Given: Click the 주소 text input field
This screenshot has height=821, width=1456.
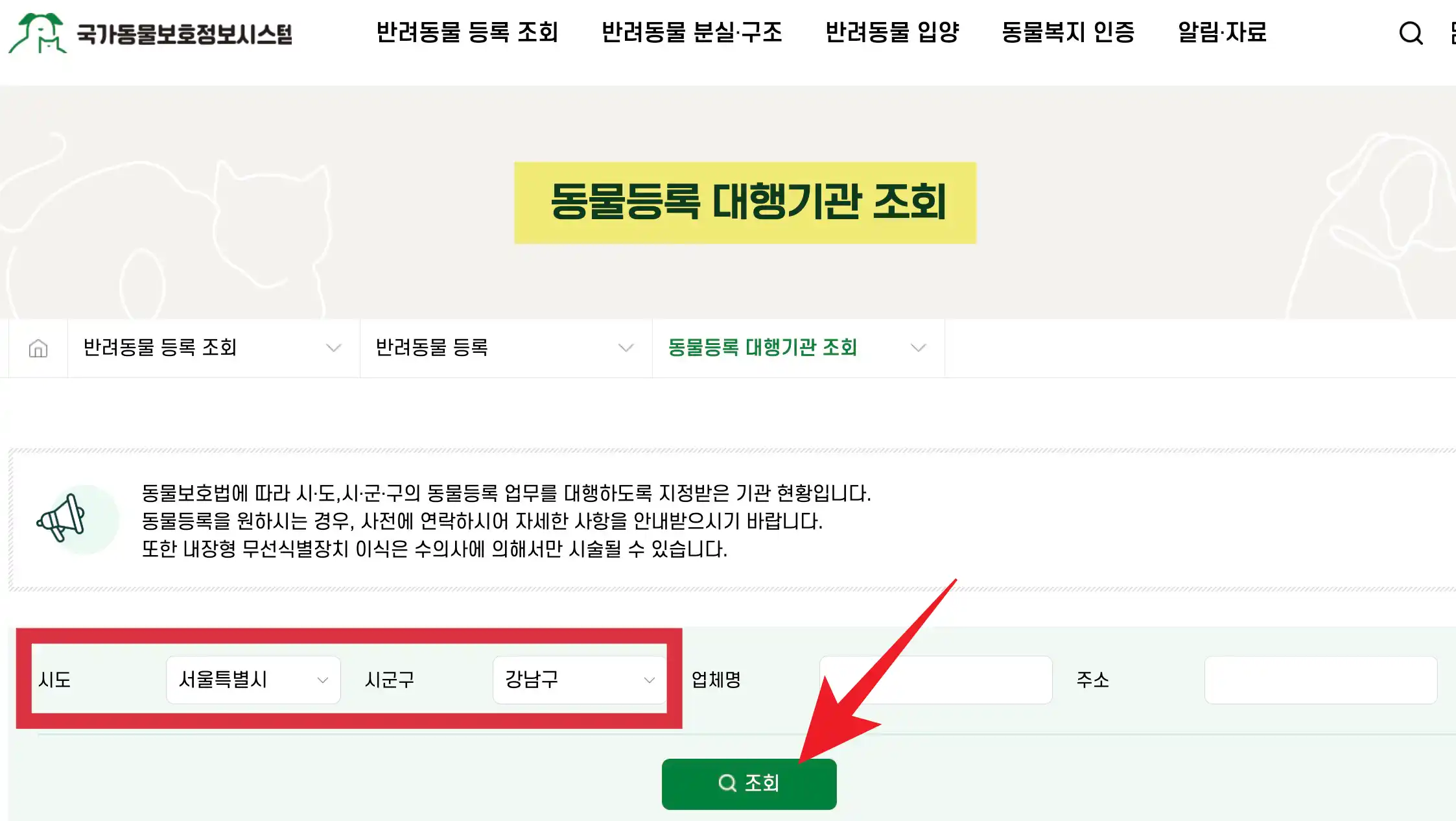Looking at the screenshot, I should point(1321,680).
